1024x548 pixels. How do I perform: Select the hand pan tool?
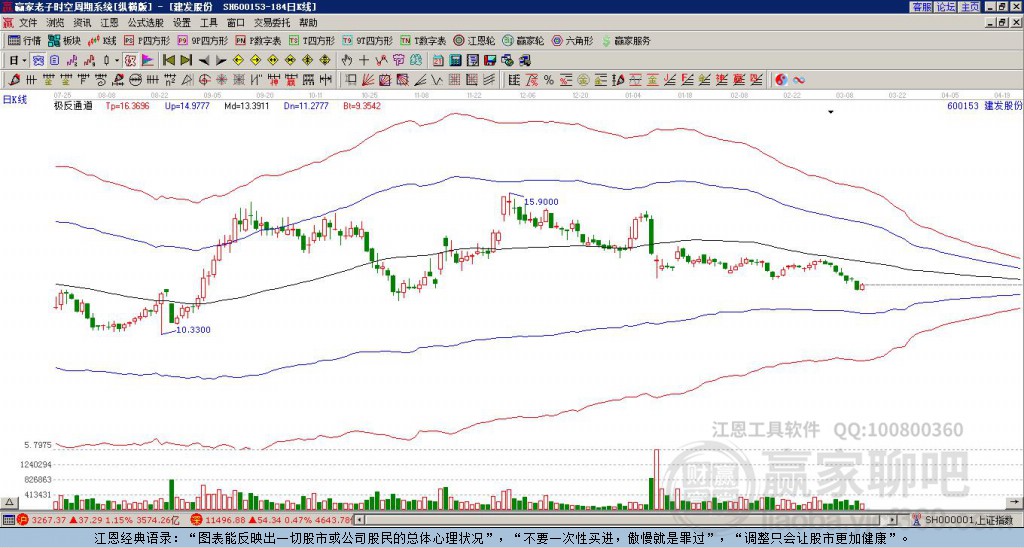[x=347, y=60]
